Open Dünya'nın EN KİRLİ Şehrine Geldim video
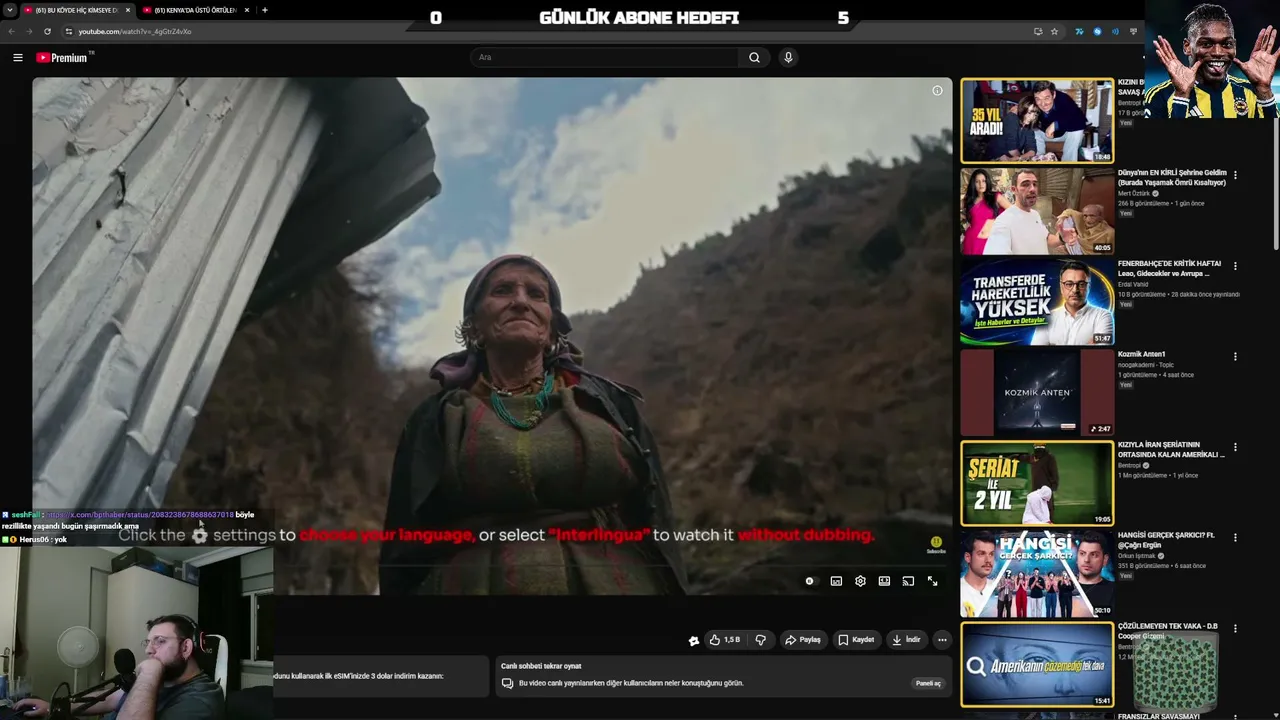This screenshot has width=1280, height=720. click(1172, 178)
